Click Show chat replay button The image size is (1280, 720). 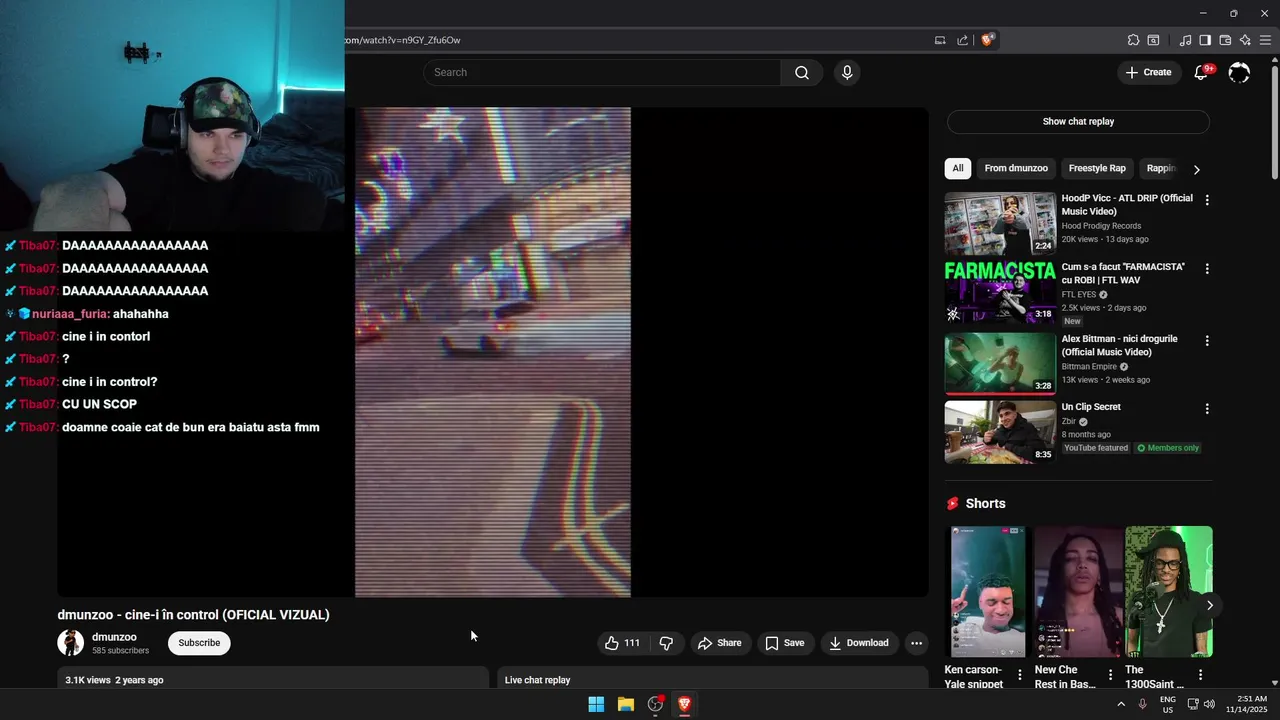coord(1078,122)
